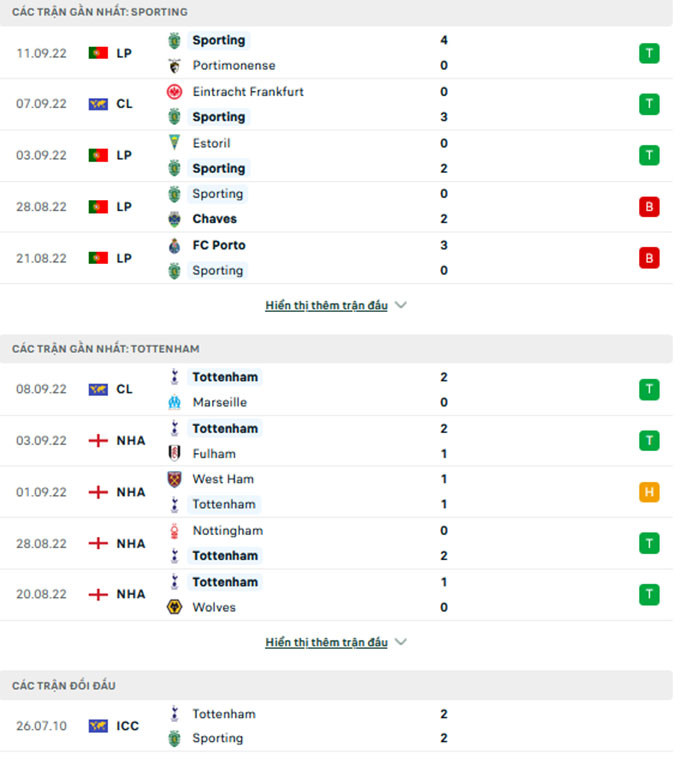Click green T badge for Sporting vs Portimonense
680x759 pixels.
tap(649, 53)
